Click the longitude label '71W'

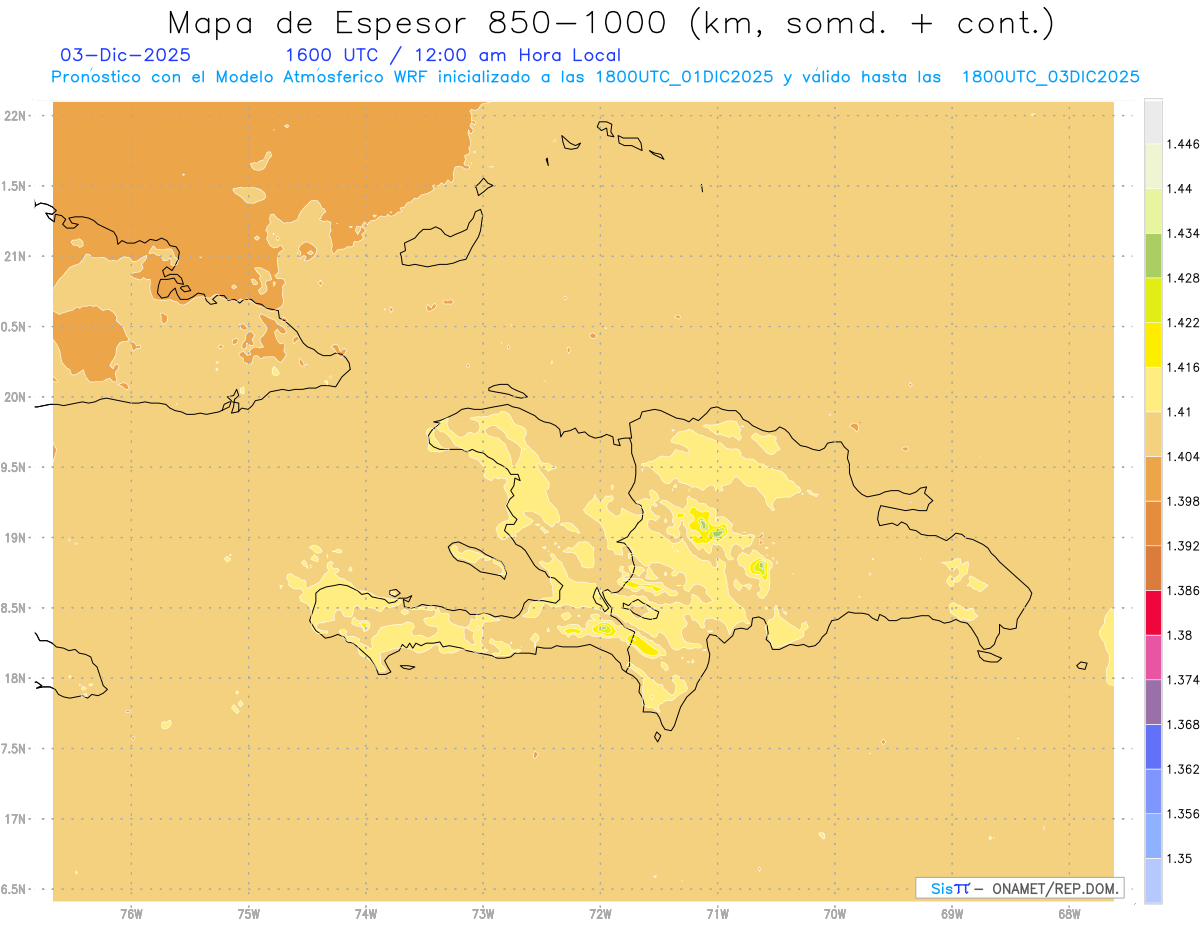click(717, 914)
